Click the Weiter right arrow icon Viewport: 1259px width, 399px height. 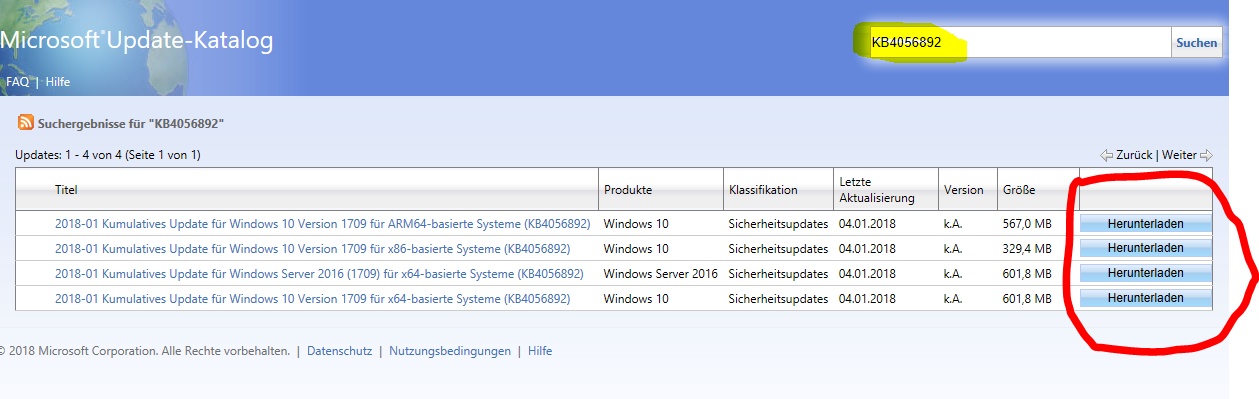pos(1206,155)
